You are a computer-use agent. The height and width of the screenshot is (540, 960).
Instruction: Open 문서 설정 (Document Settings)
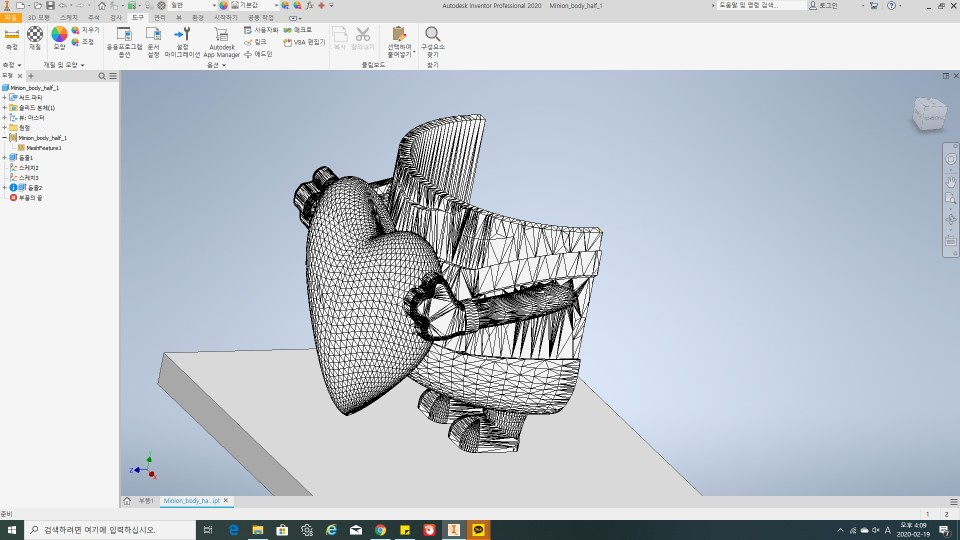point(153,42)
